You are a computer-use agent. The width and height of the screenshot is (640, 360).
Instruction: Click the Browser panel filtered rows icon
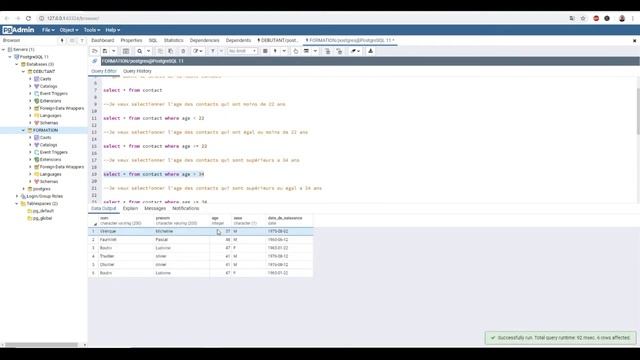(82, 40)
